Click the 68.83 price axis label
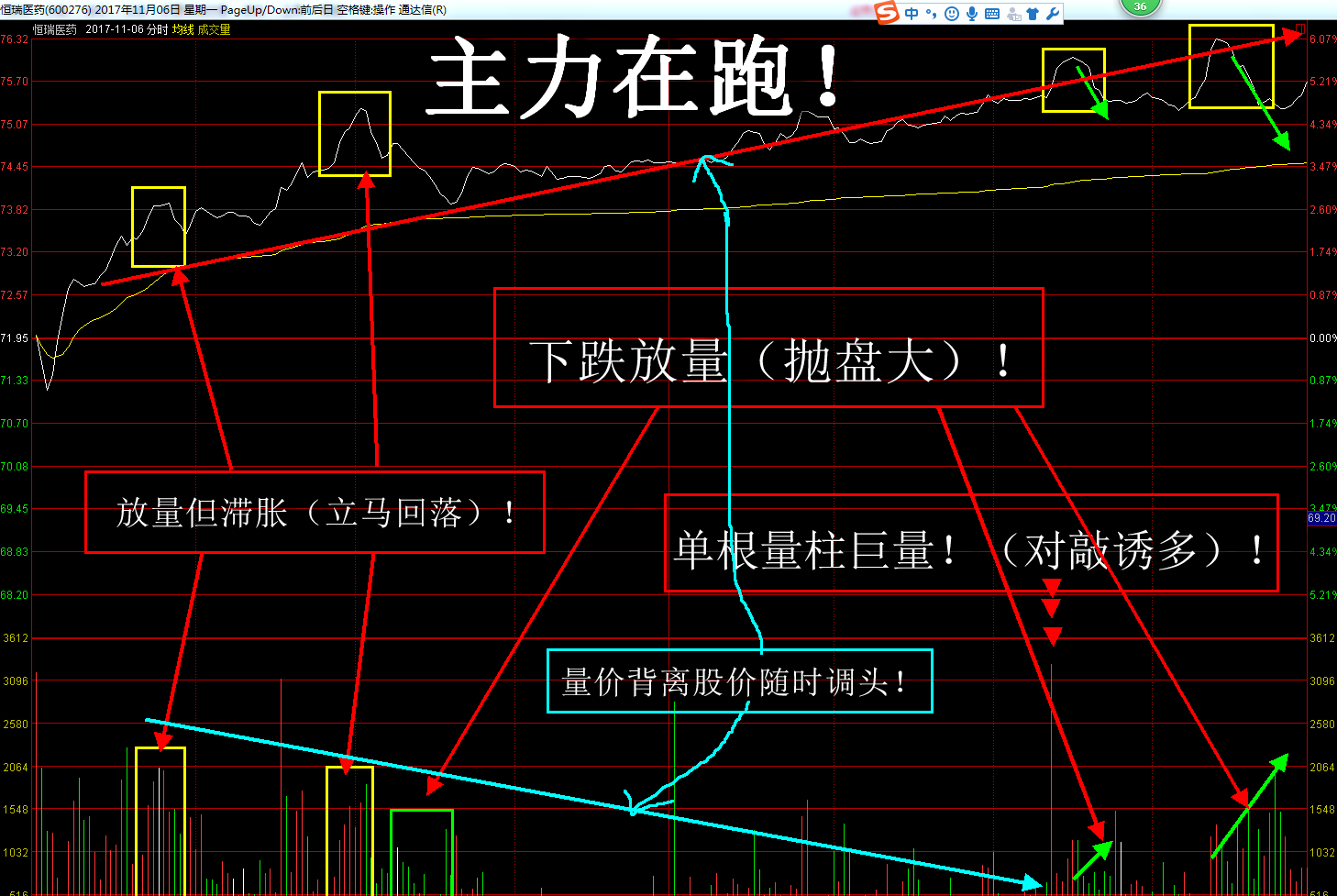Viewport: 1337px width, 896px height. pyautogui.click(x=14, y=552)
